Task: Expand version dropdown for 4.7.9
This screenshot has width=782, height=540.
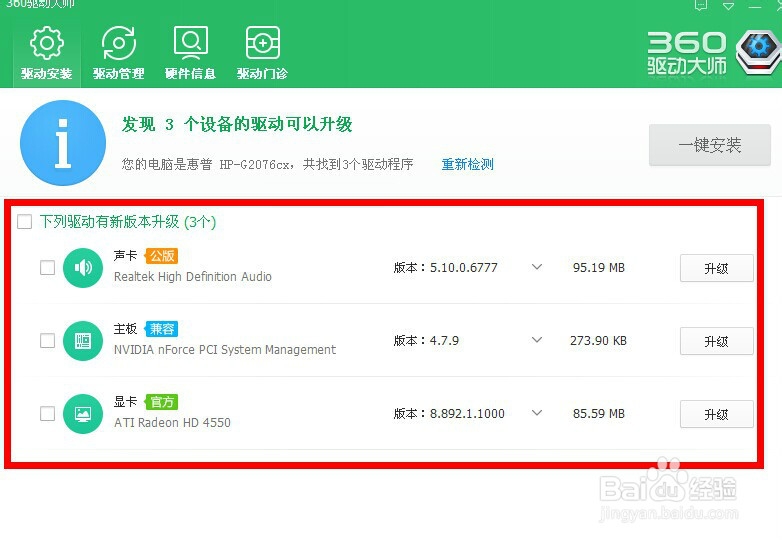Action: (x=537, y=340)
